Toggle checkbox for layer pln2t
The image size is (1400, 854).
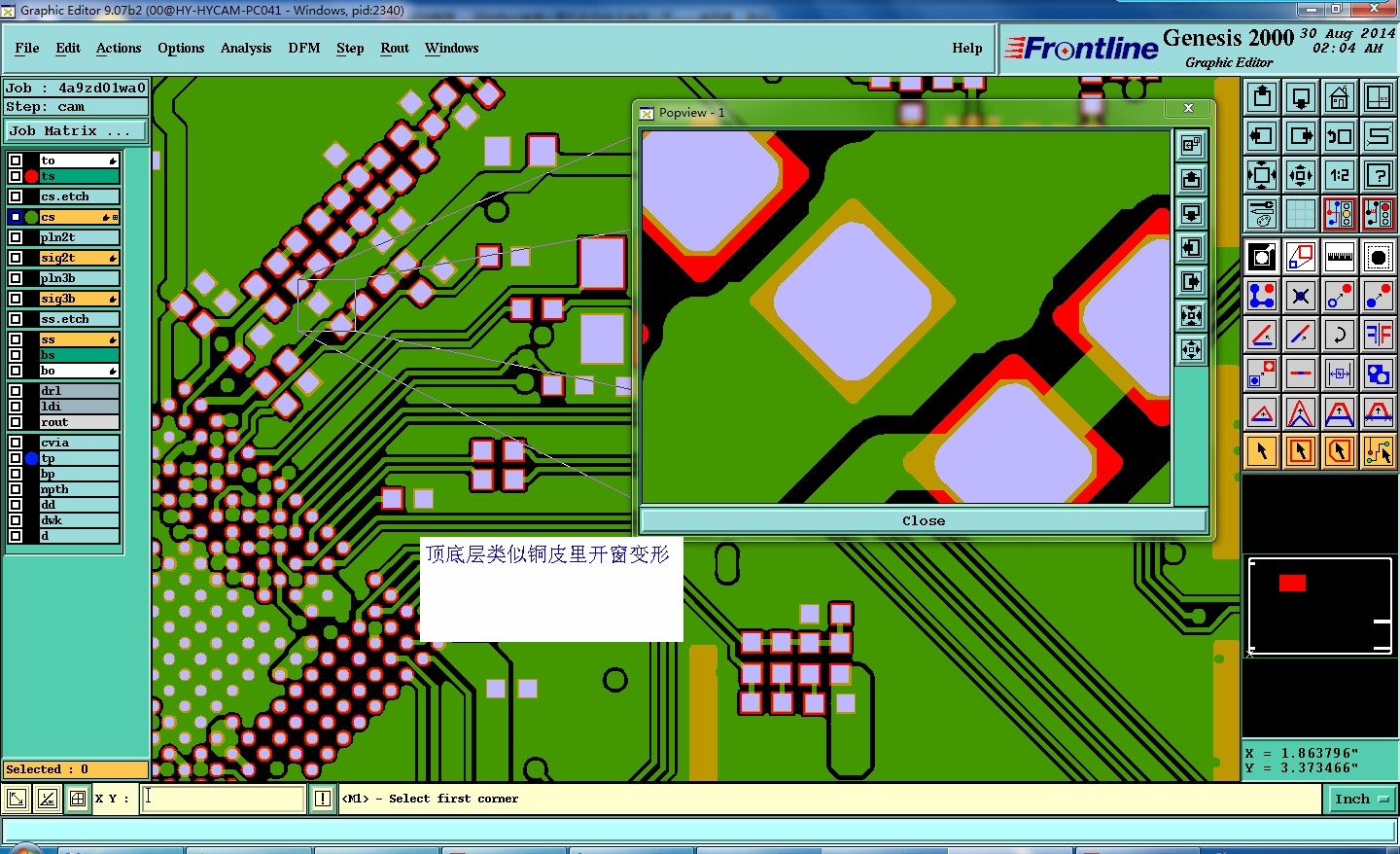pos(16,237)
